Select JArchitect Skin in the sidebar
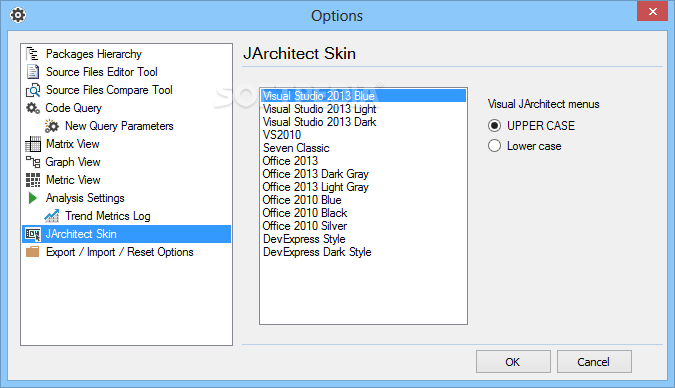The image size is (675, 388). (127, 234)
